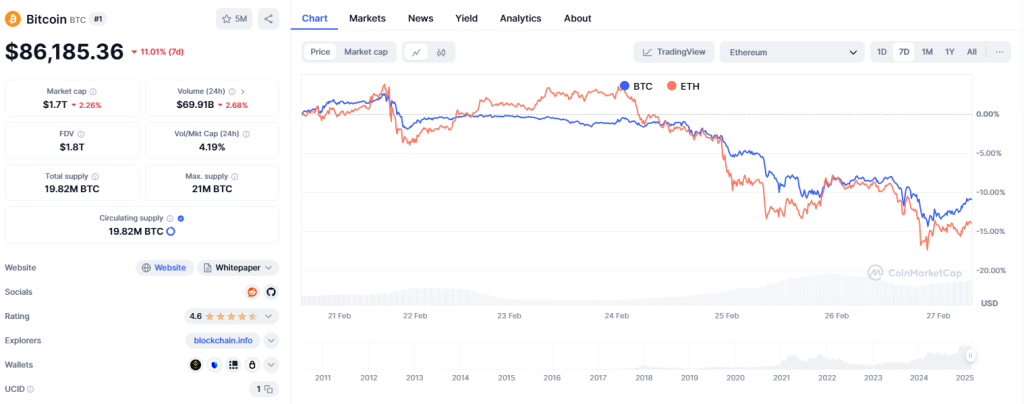Switch to the About tab
Viewport: 1024px width, 404px height.
click(577, 18)
